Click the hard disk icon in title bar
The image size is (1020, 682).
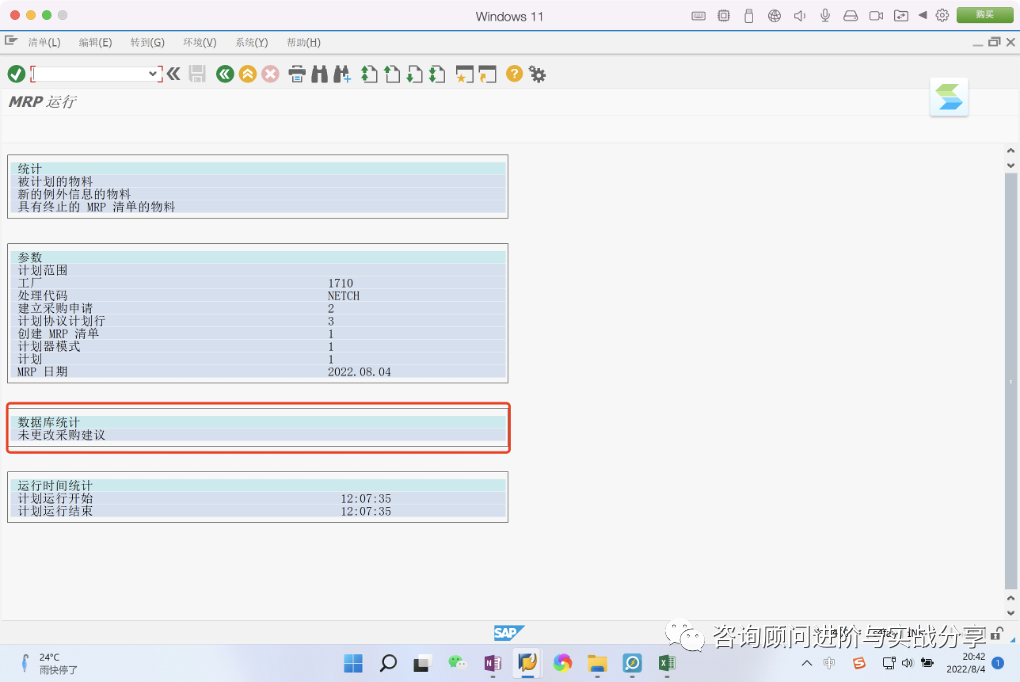850,16
